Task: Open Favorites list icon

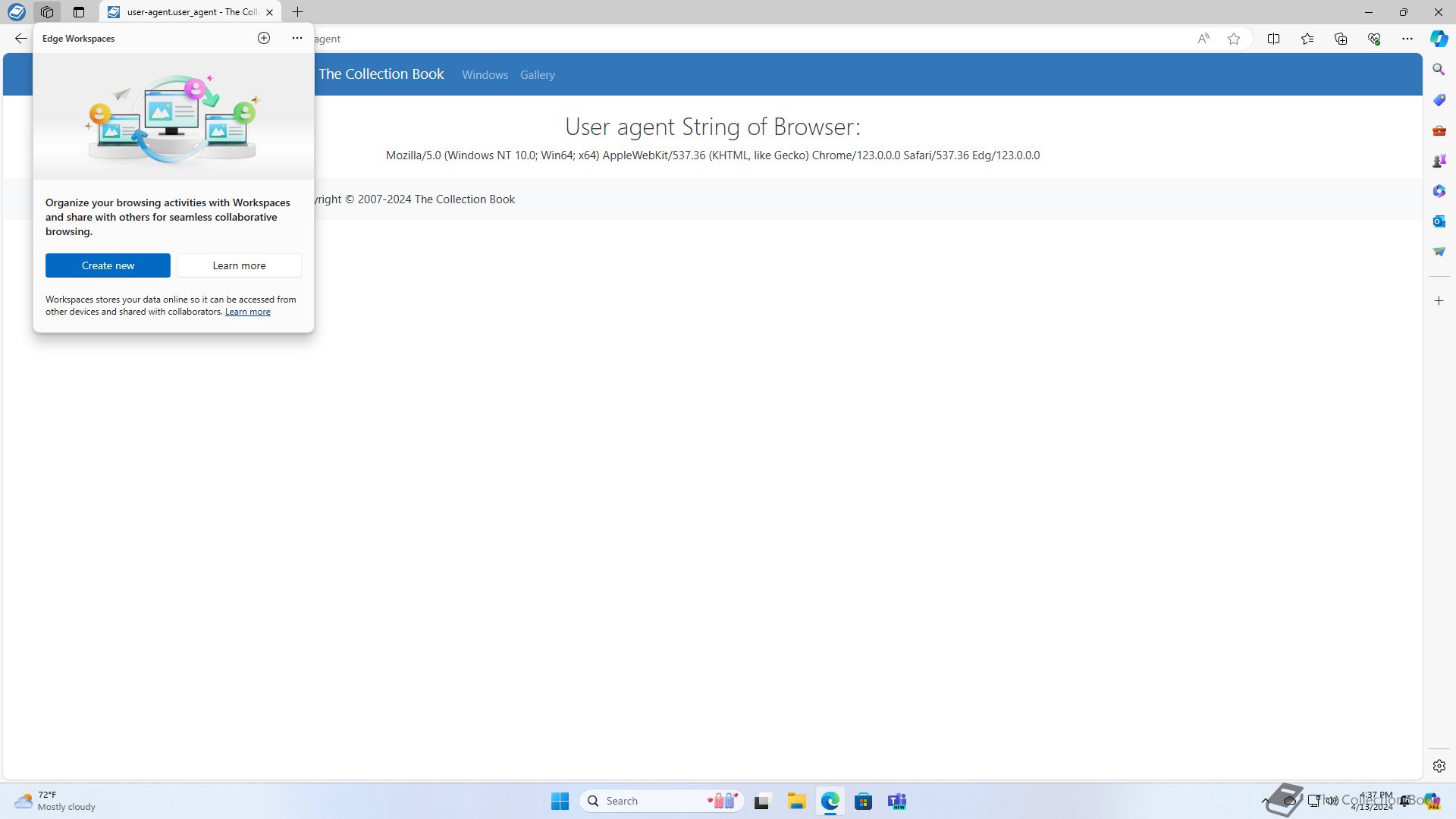Action: point(1307,39)
